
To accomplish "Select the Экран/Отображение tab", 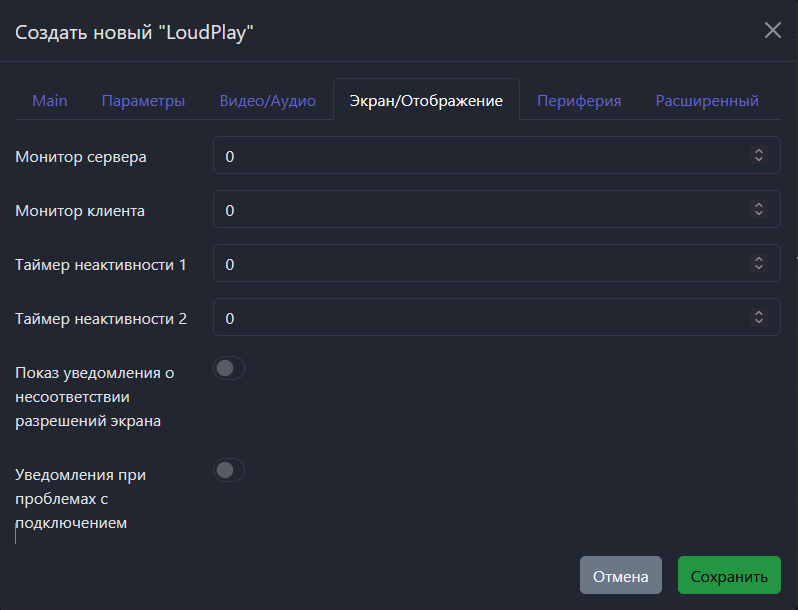I will coord(426,101).
